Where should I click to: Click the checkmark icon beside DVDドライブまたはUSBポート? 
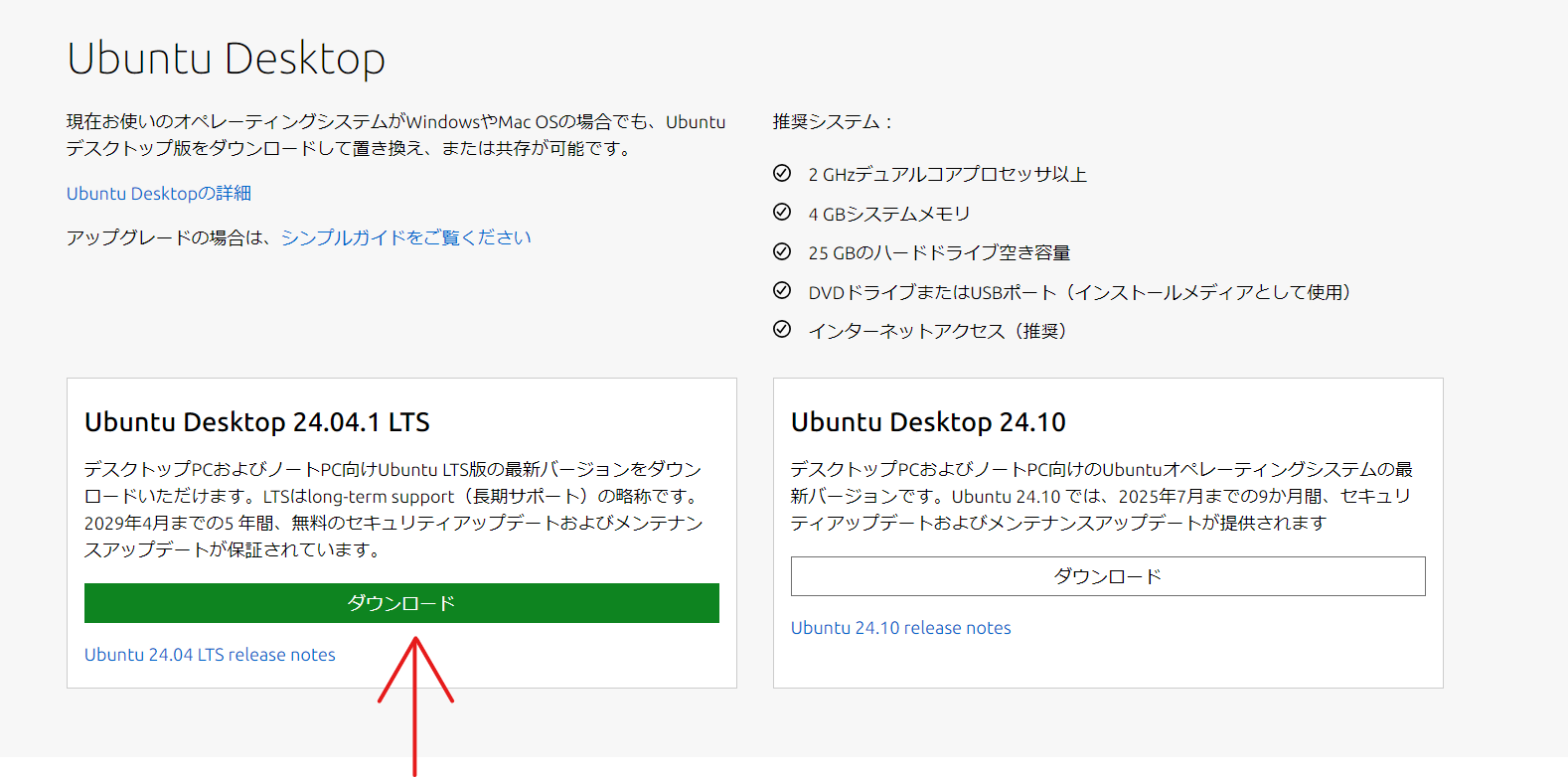(x=782, y=291)
